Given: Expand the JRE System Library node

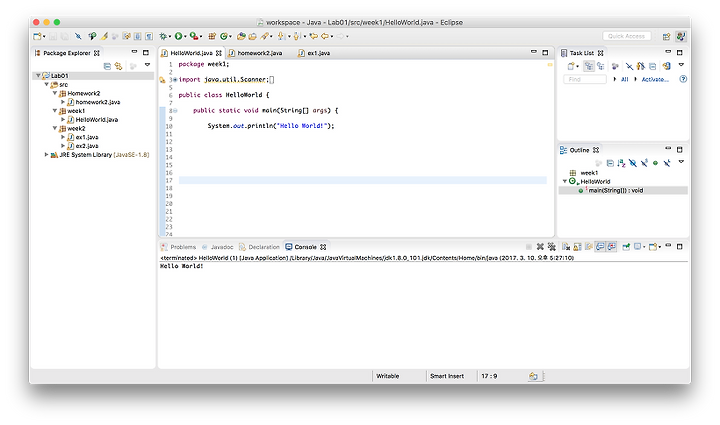Looking at the screenshot, I should click(x=46, y=155).
